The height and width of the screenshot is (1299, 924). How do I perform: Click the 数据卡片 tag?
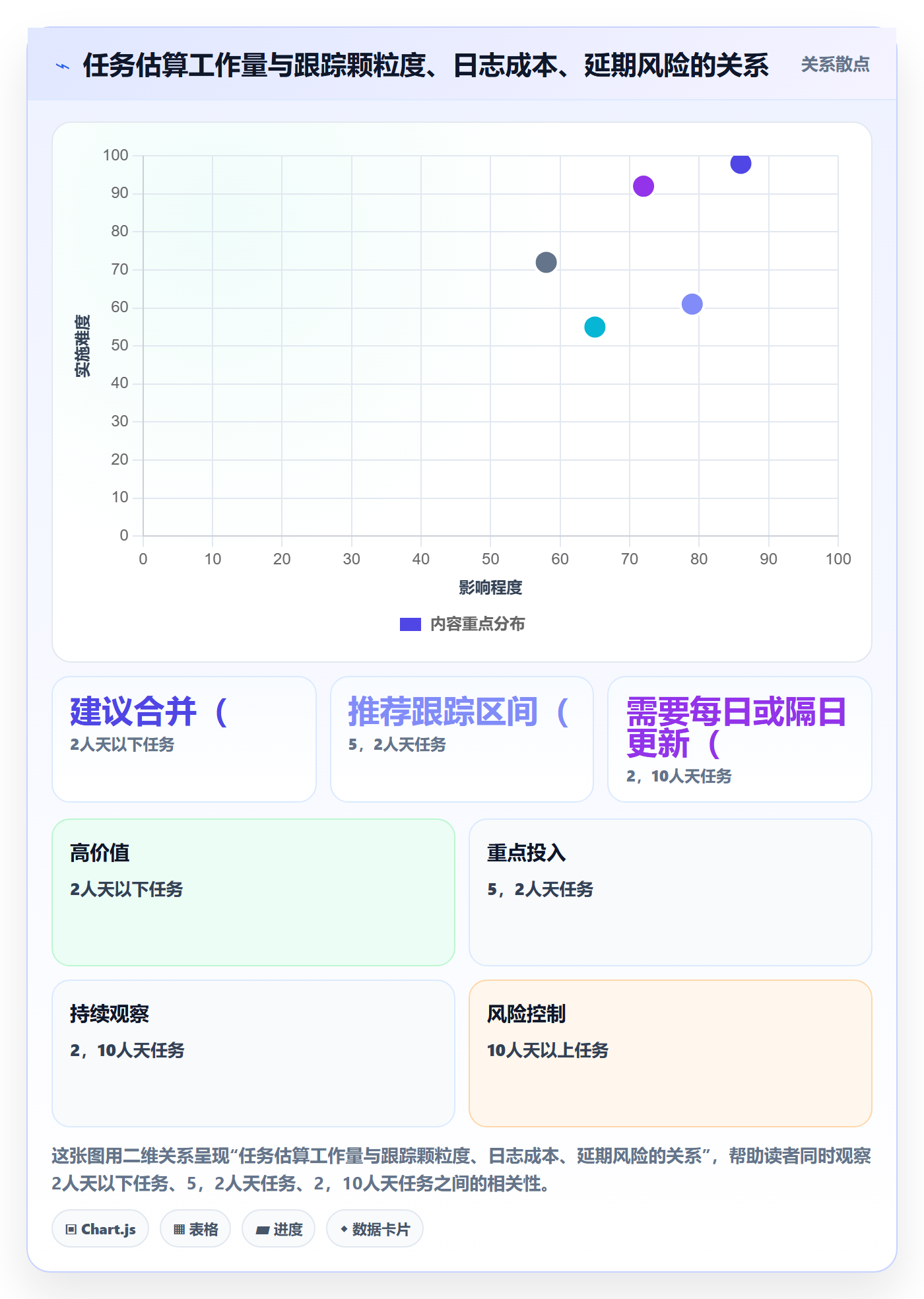[x=375, y=1229]
